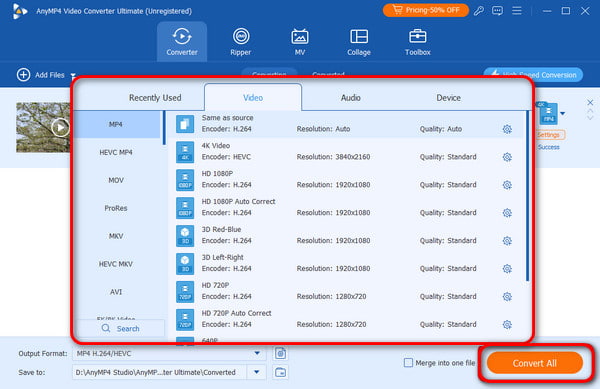Click the preset list scrollbar

[x=528, y=196]
